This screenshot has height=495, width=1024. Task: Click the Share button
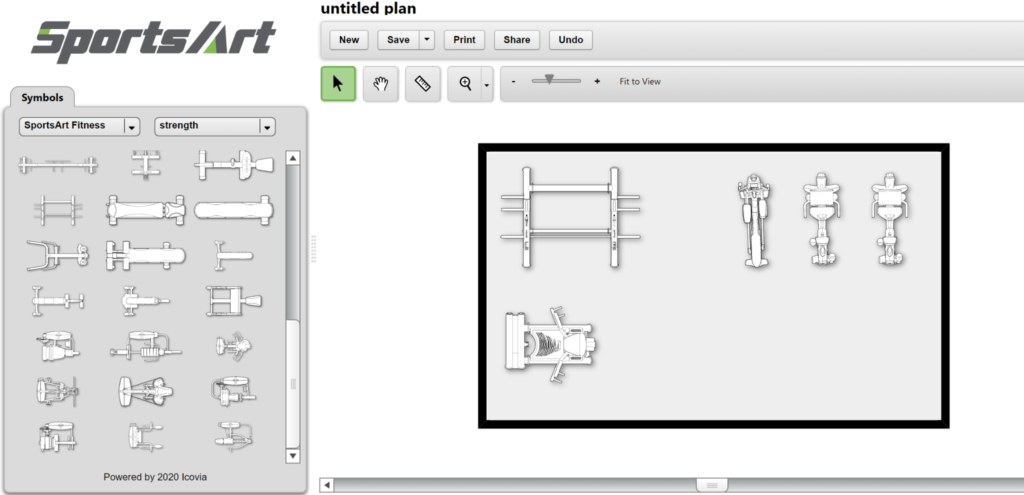point(517,40)
